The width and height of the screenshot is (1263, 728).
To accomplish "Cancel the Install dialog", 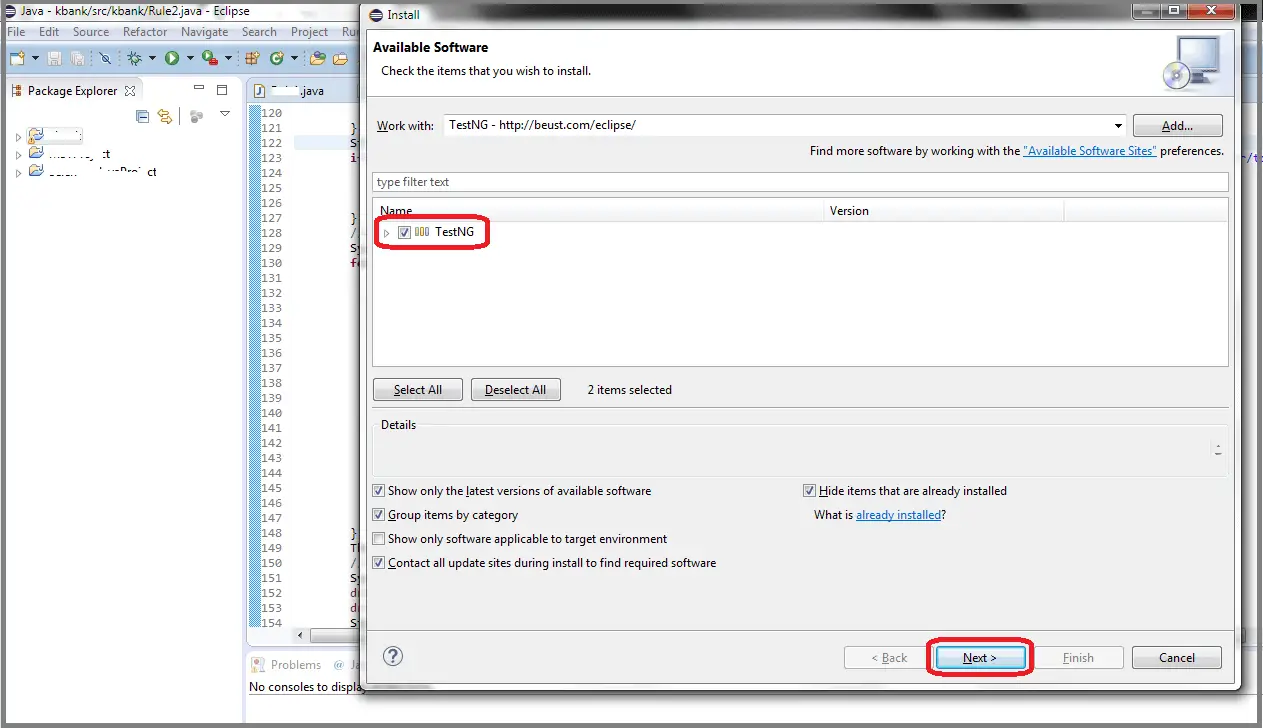I will pos(1177,658).
